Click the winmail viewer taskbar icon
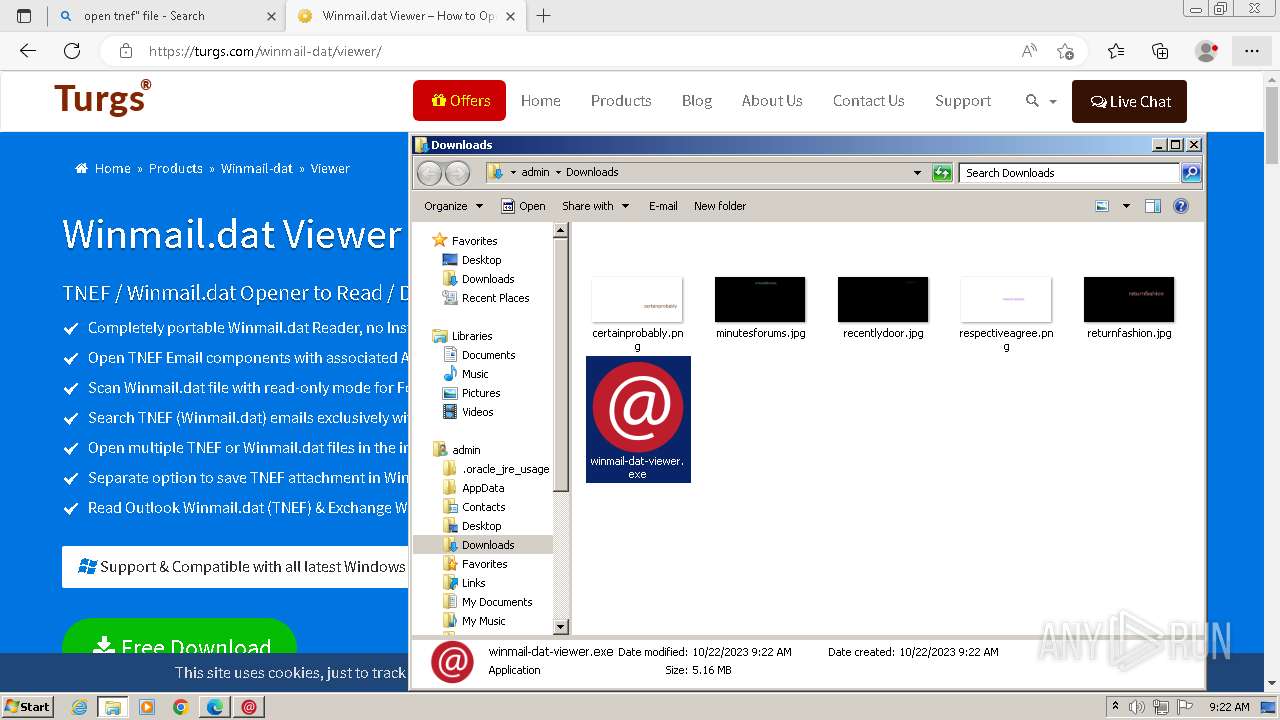1280x720 pixels. (x=249, y=707)
